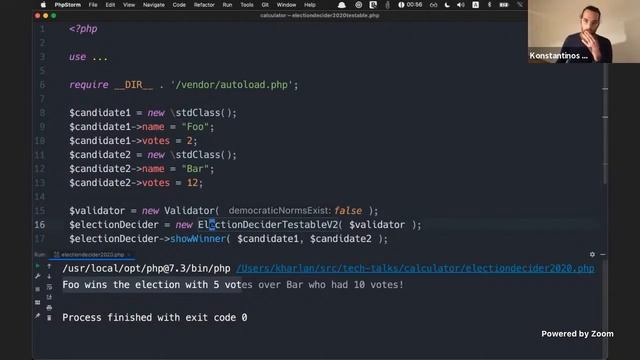Click the wrench settings icon in Run panel

tap(38, 276)
